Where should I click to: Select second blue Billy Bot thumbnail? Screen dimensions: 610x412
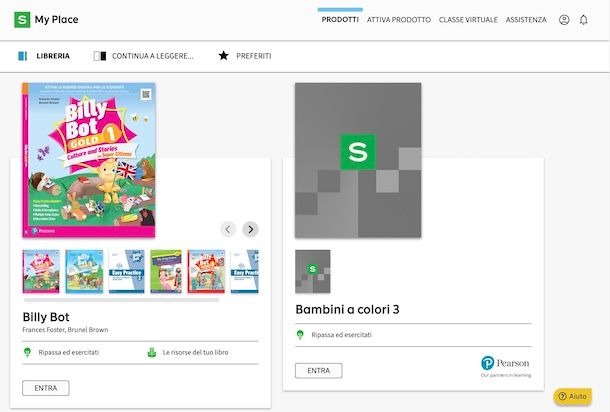point(84,271)
